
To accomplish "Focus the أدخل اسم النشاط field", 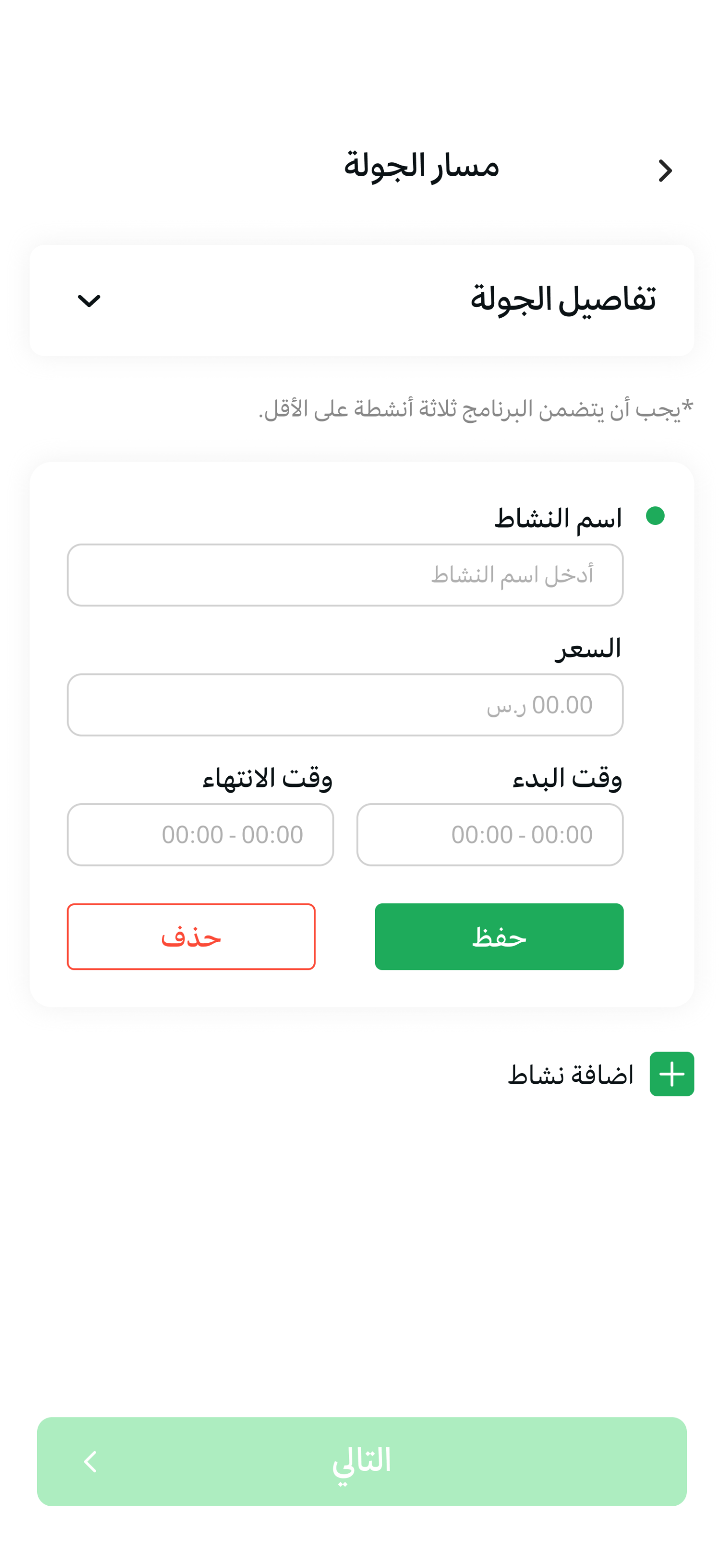I will pyautogui.click(x=345, y=574).
